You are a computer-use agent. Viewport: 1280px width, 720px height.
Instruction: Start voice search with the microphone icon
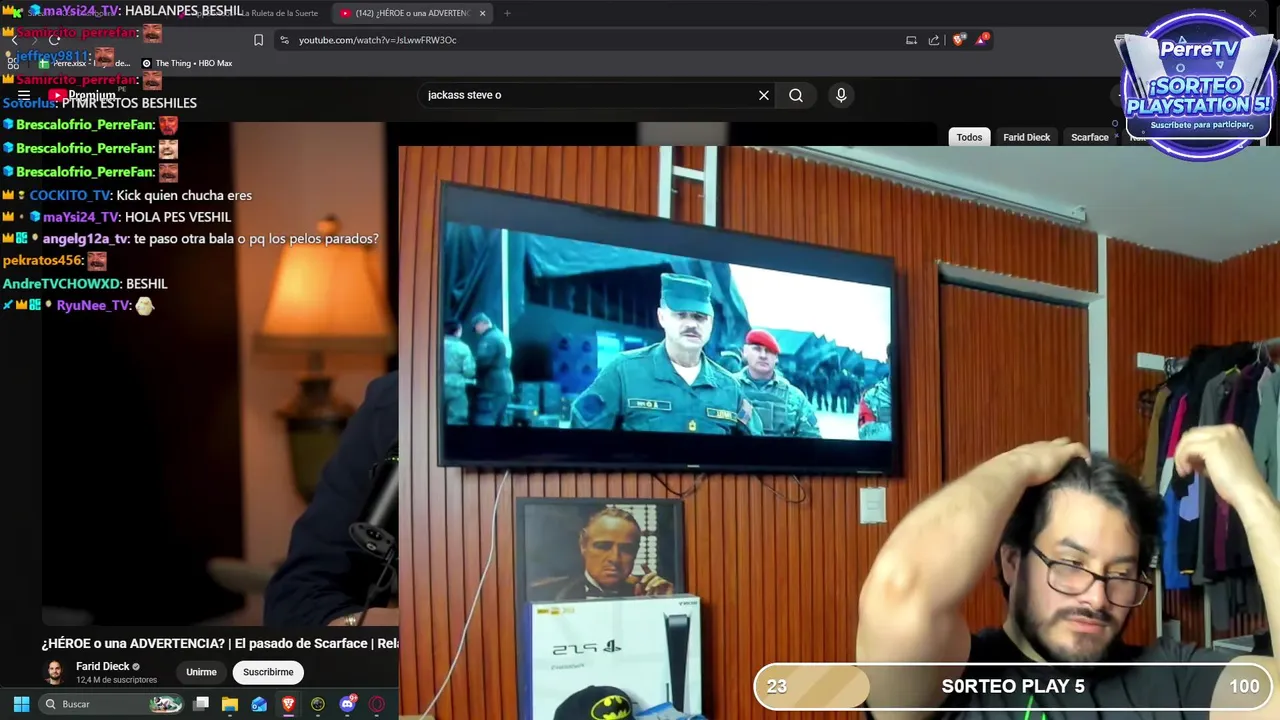841,95
